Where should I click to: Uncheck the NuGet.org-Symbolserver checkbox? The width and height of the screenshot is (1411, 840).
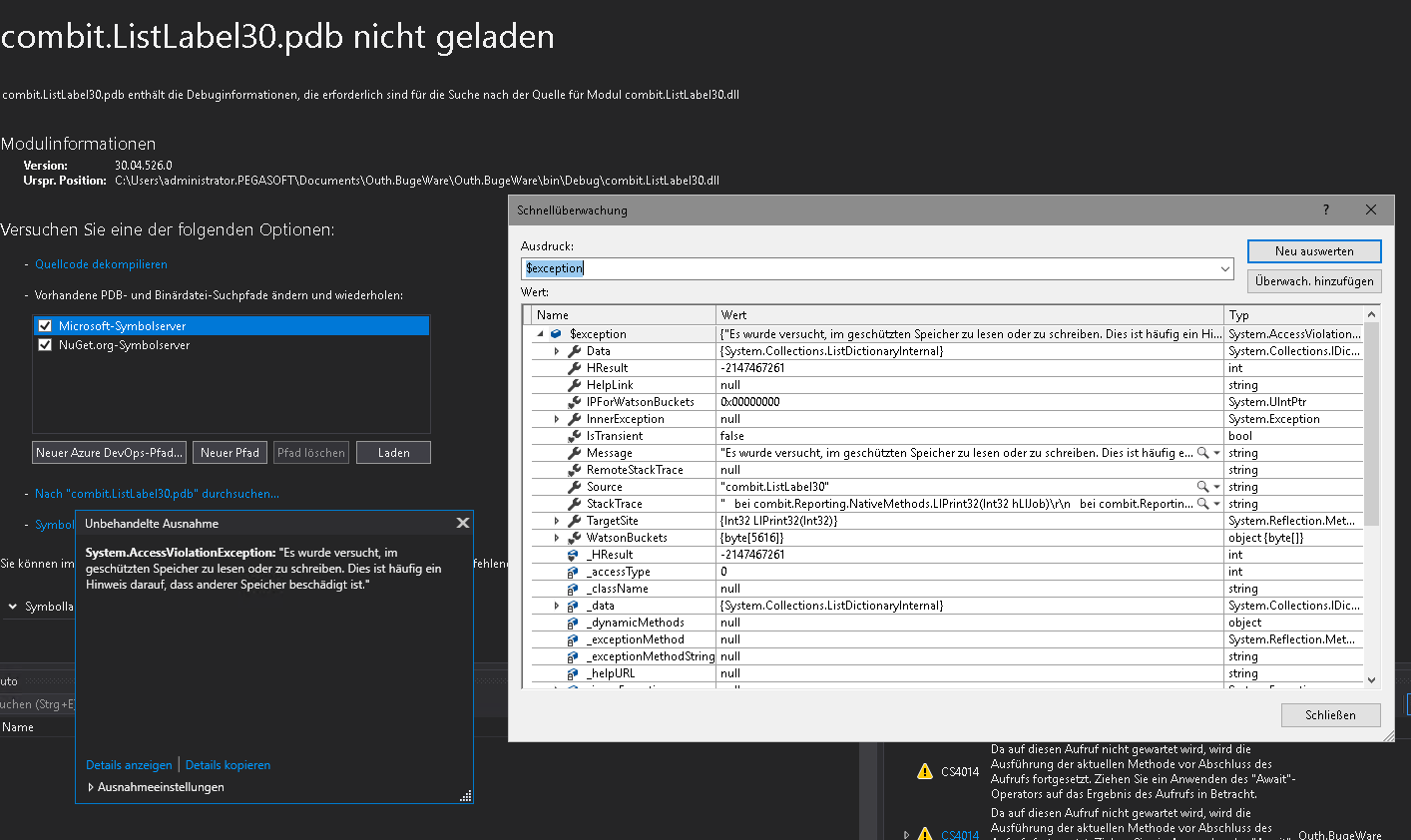coord(44,345)
